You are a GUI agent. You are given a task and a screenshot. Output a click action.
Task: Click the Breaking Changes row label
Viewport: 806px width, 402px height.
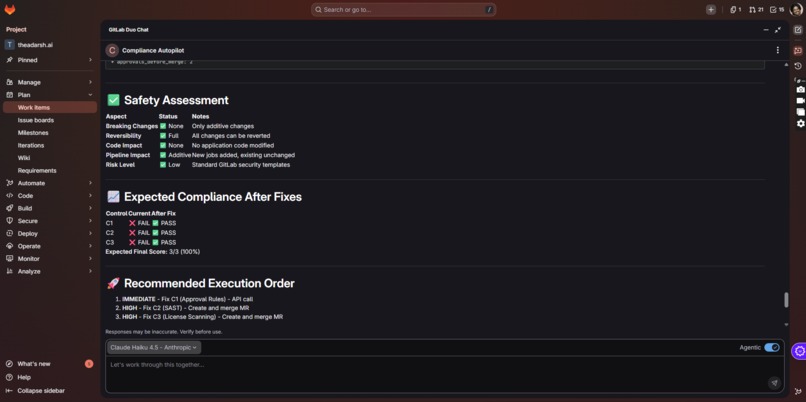point(132,126)
